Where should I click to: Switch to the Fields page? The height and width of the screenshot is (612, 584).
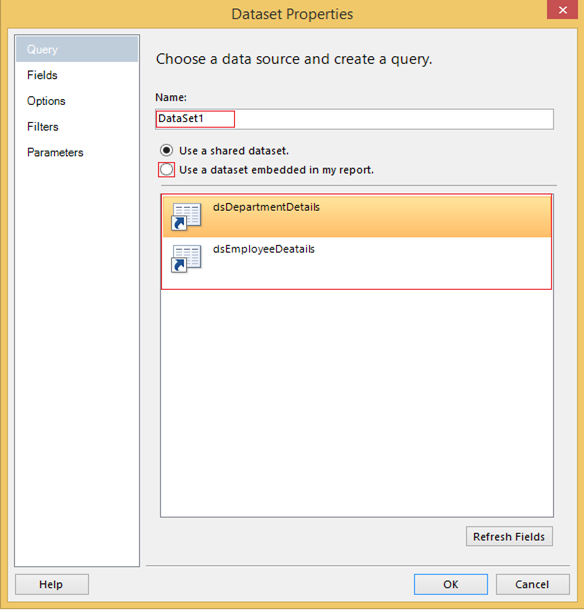coord(42,75)
